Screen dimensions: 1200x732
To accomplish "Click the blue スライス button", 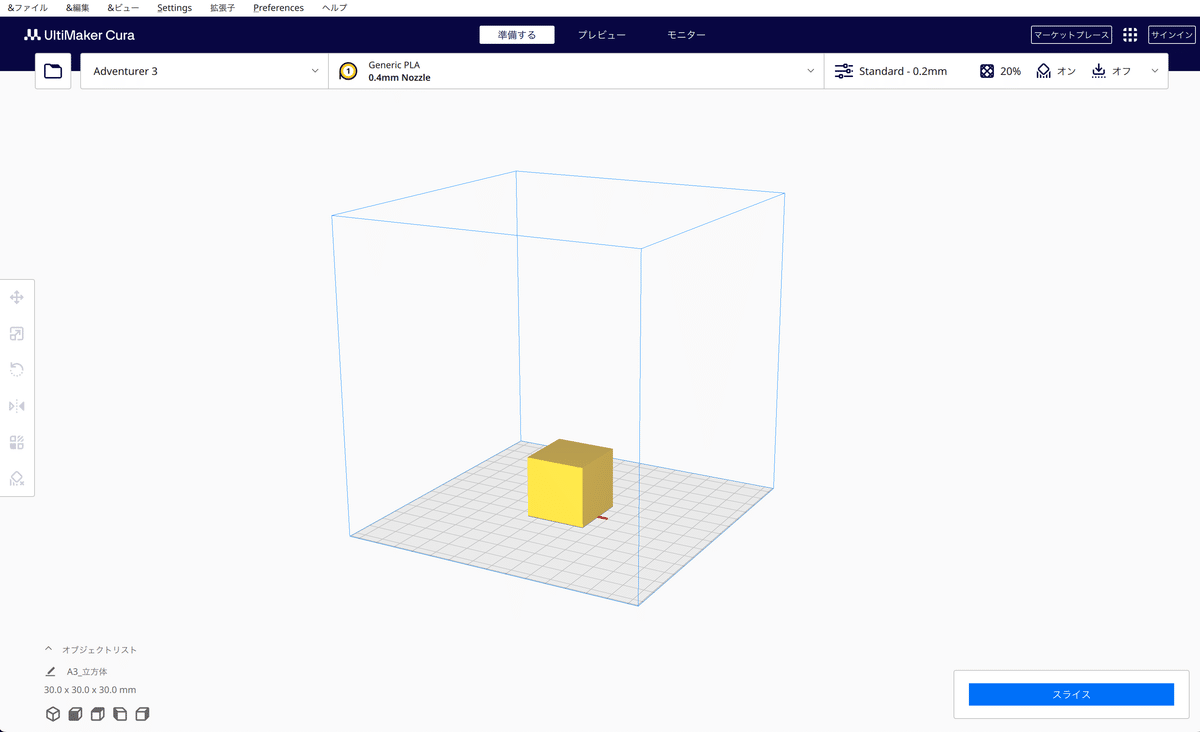I will point(1071,694).
